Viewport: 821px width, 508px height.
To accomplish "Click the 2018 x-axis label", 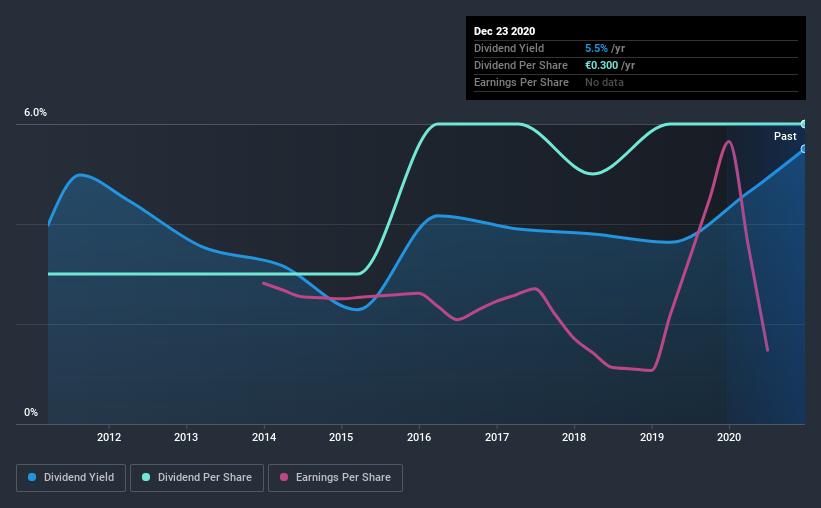I will pos(574,437).
